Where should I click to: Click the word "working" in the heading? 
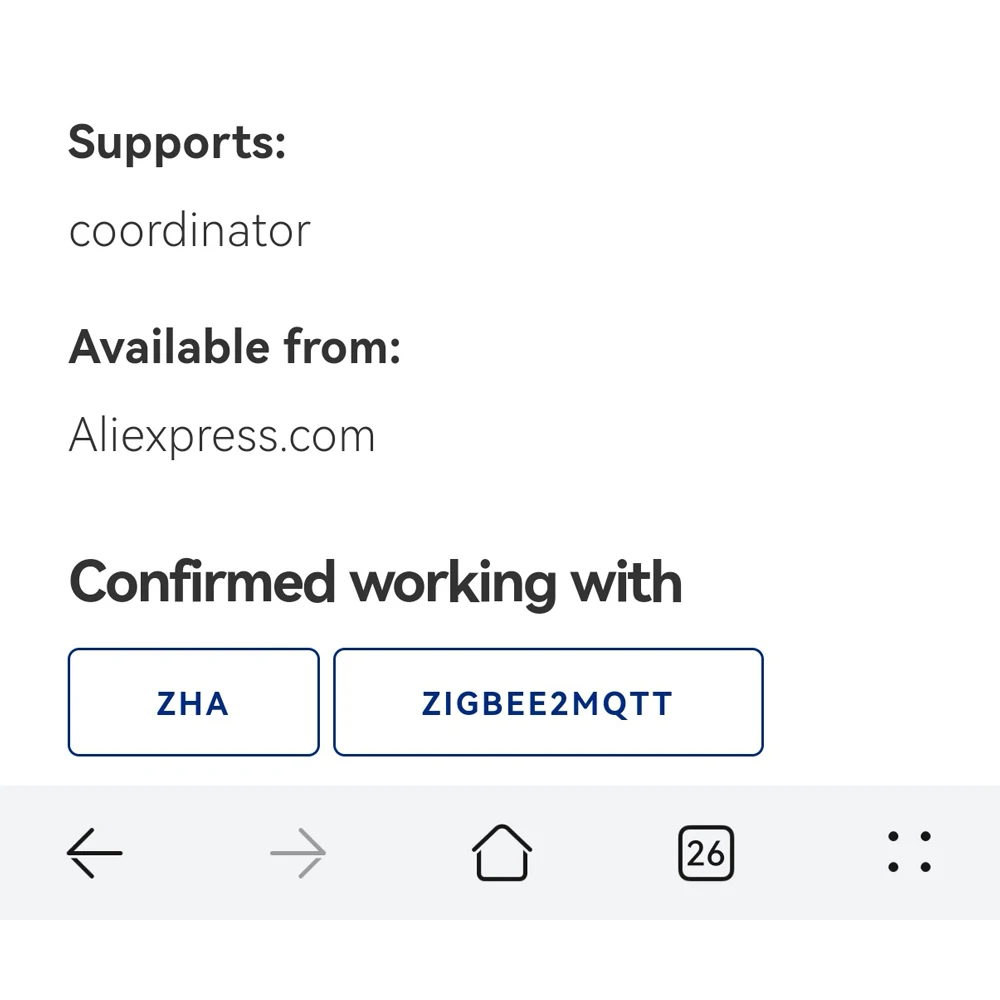452,584
